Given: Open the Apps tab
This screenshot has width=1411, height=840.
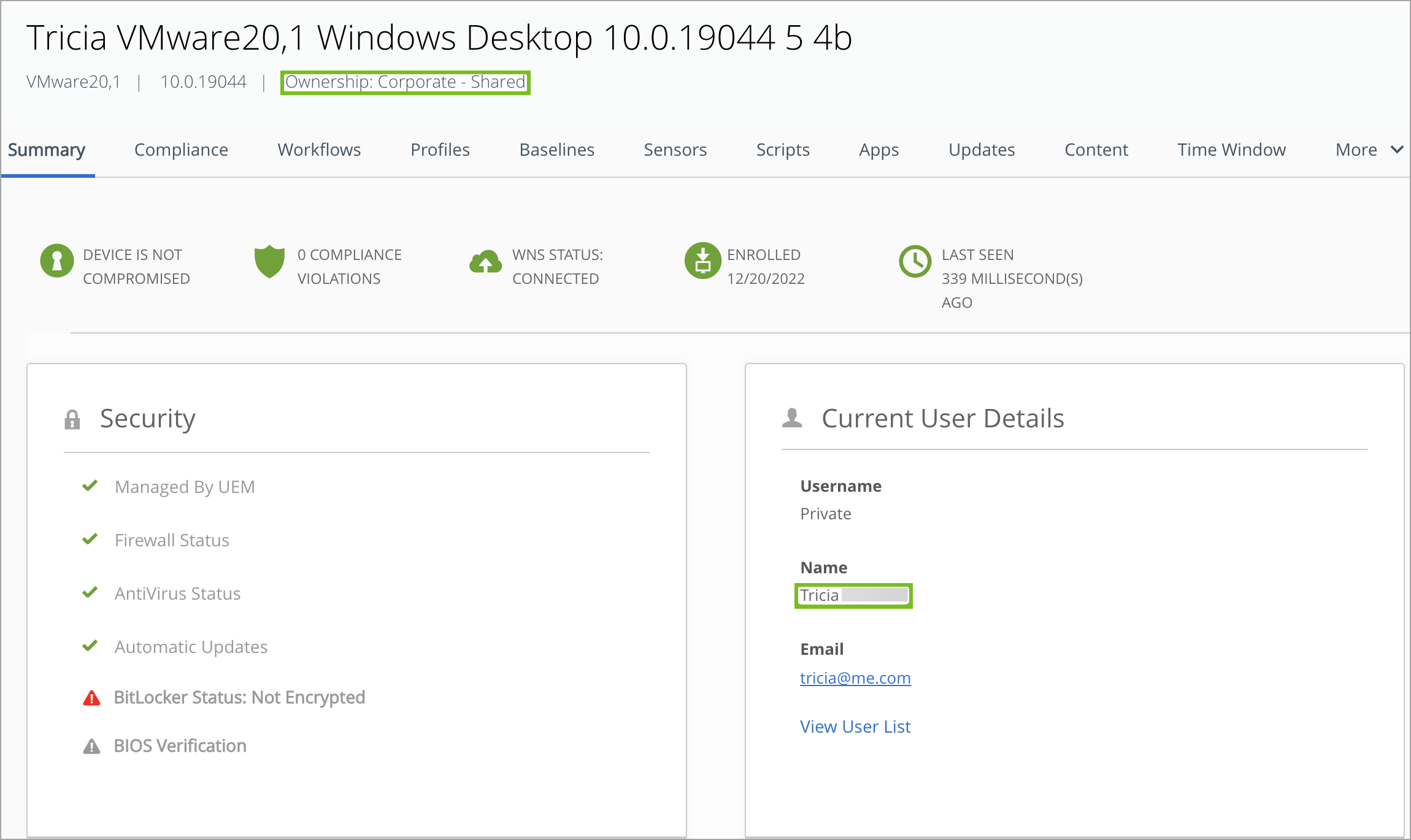Looking at the screenshot, I should [x=879, y=150].
